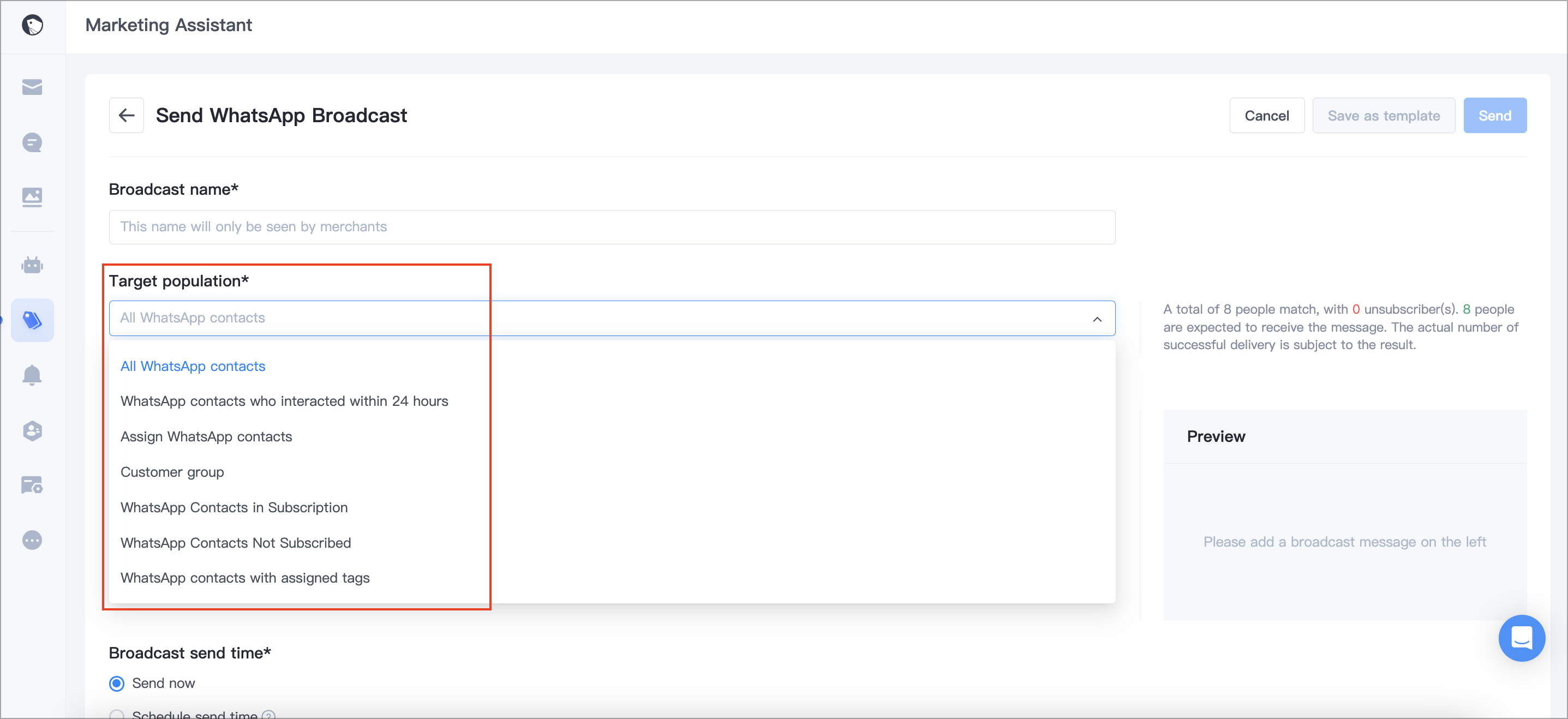Open the customer profile sidebar icon
1568x719 pixels.
pos(32,430)
